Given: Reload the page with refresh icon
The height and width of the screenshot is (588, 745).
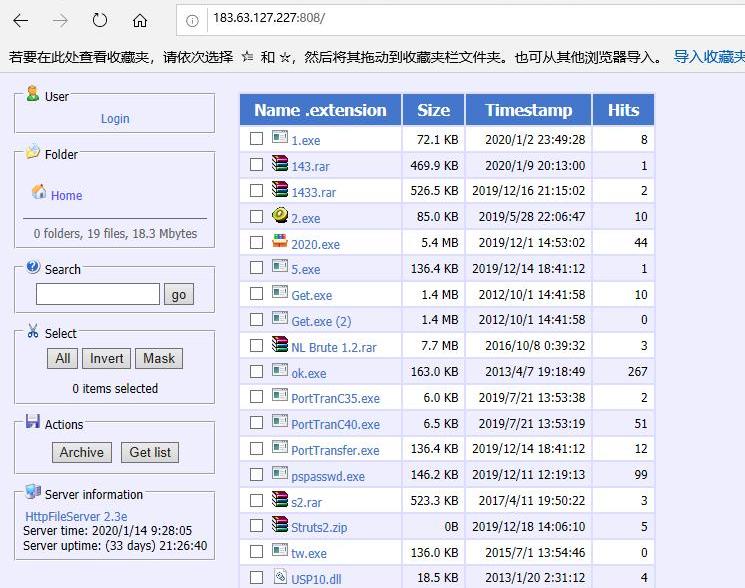Looking at the screenshot, I should 100,20.
